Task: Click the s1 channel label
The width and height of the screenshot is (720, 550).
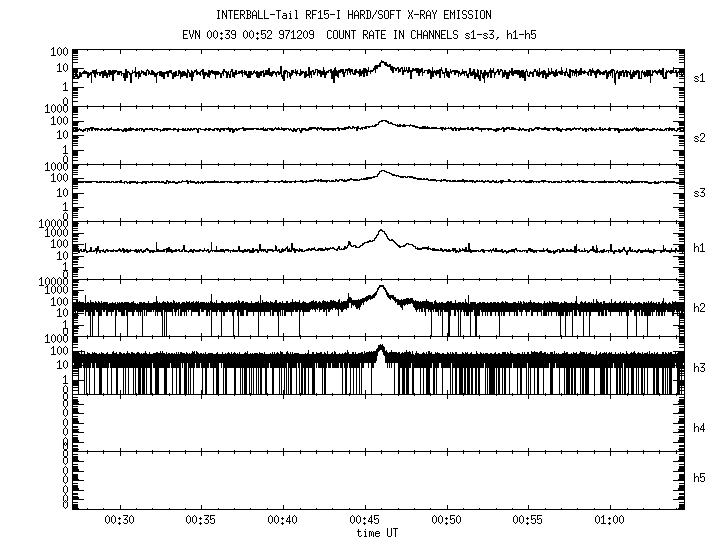Action: [700, 77]
